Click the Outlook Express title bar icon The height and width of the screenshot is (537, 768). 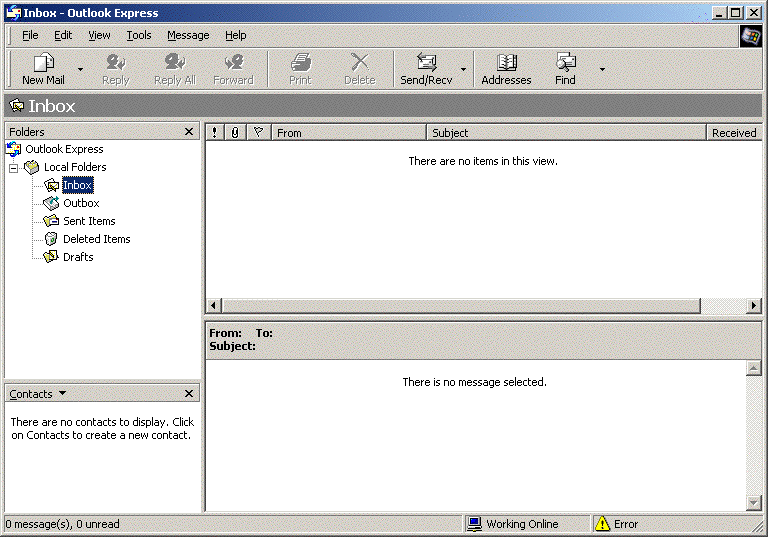point(13,13)
